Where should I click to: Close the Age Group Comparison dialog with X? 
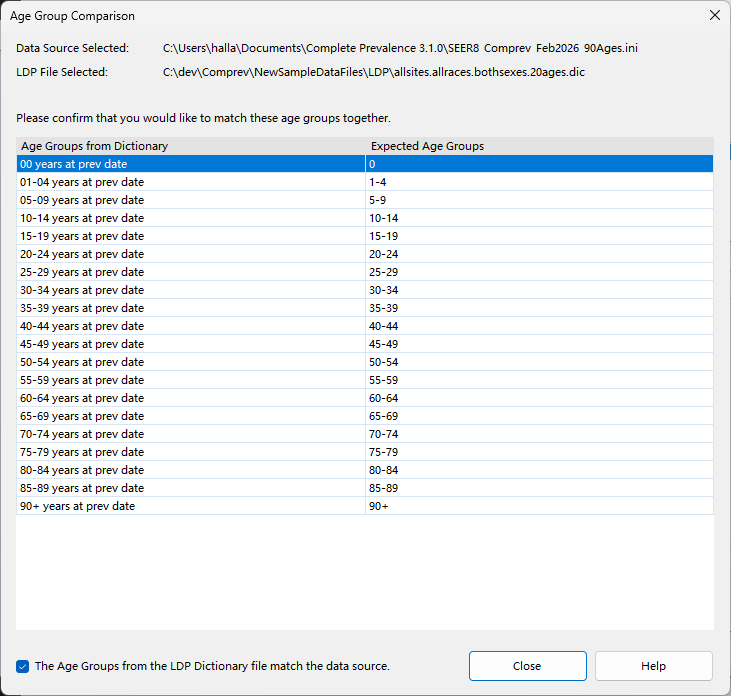(714, 15)
